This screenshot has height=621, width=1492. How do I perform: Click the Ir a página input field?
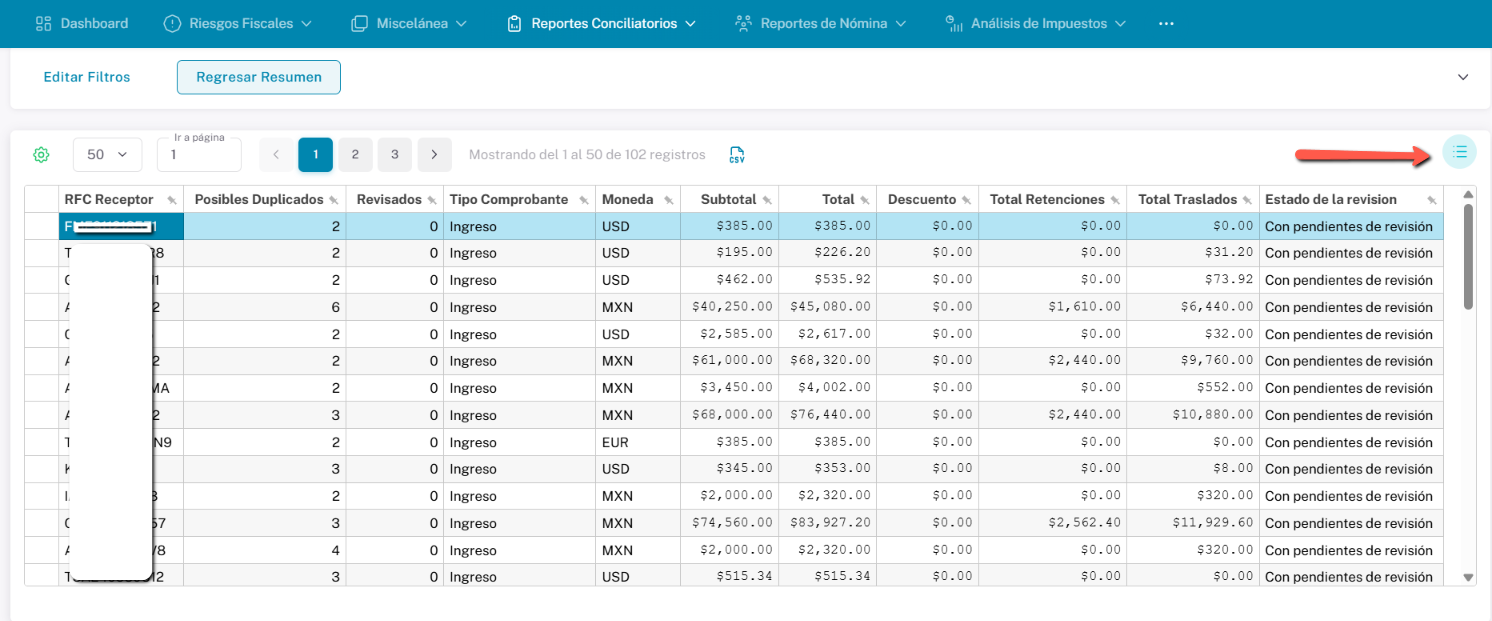[199, 156]
